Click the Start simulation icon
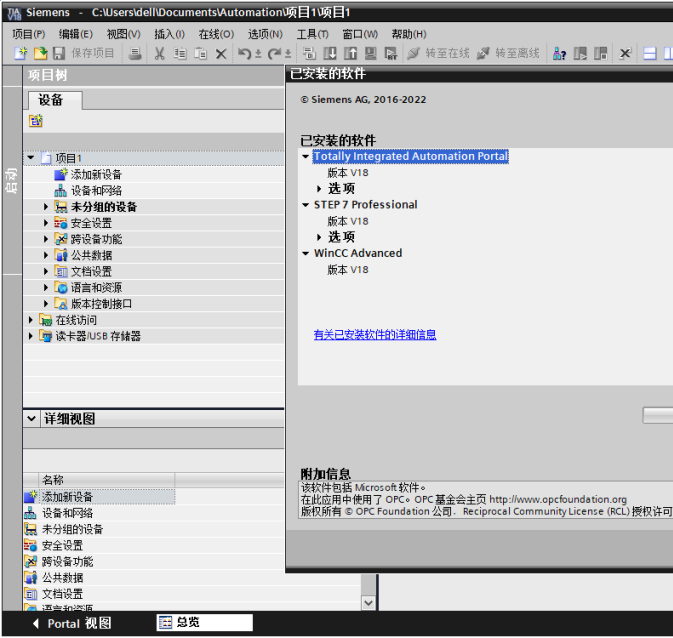The width and height of the screenshot is (673, 638). pos(370,53)
